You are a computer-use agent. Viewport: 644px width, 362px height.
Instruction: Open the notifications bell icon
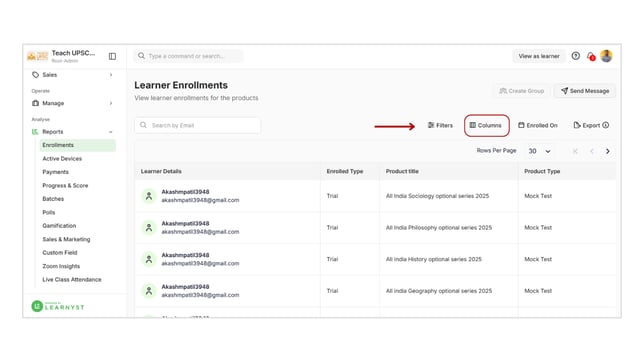click(591, 56)
